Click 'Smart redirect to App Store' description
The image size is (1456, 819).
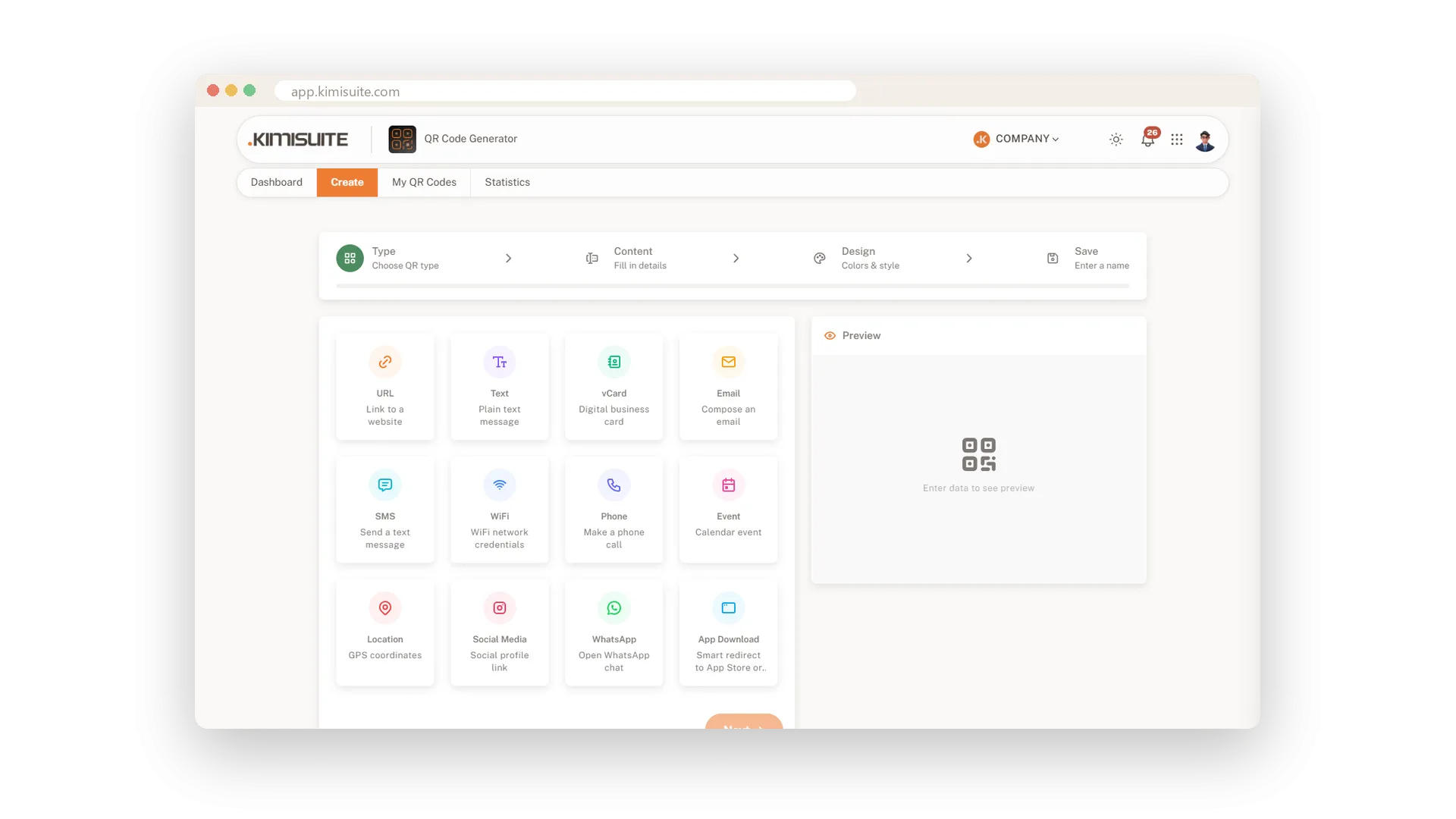730,661
